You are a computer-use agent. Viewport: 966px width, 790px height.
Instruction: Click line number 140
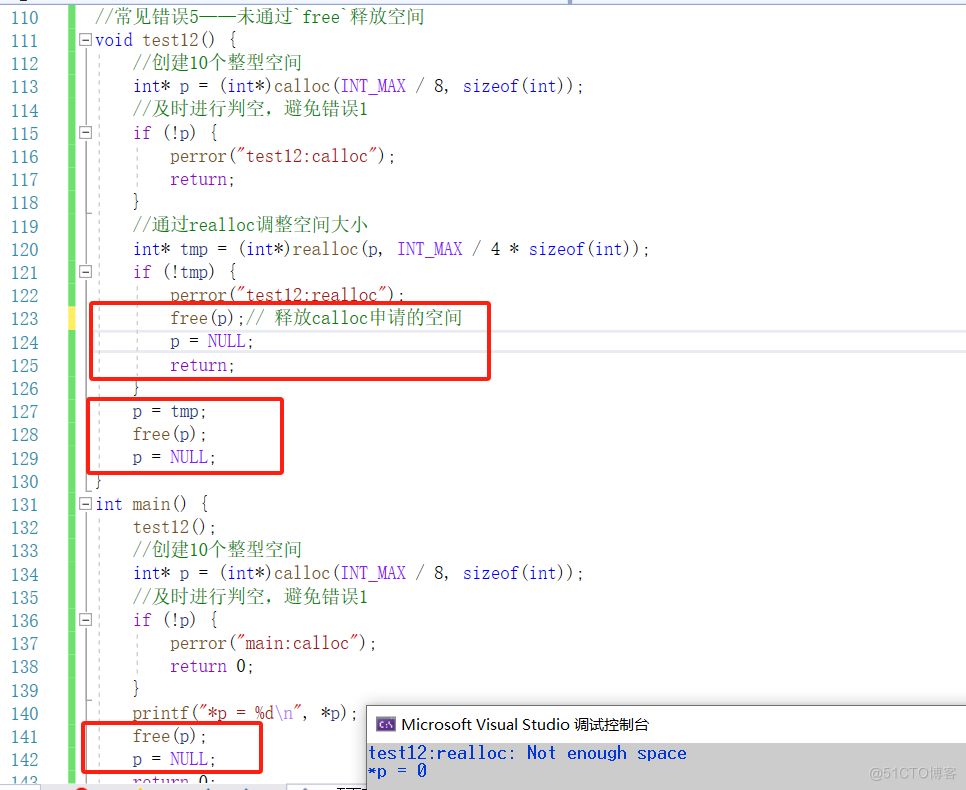[x=25, y=714]
